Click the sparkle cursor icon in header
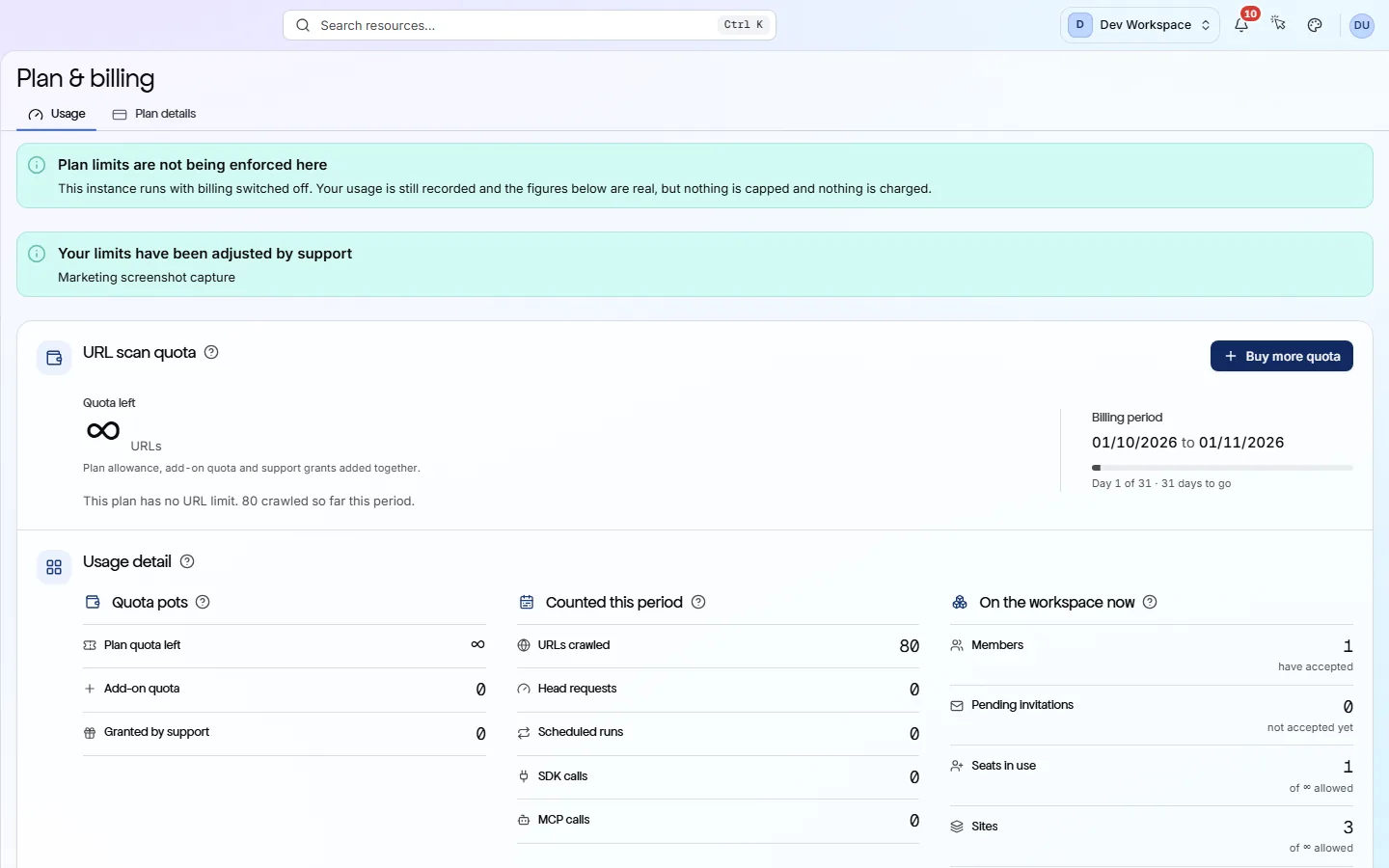Image resolution: width=1389 pixels, height=868 pixels. [x=1278, y=24]
